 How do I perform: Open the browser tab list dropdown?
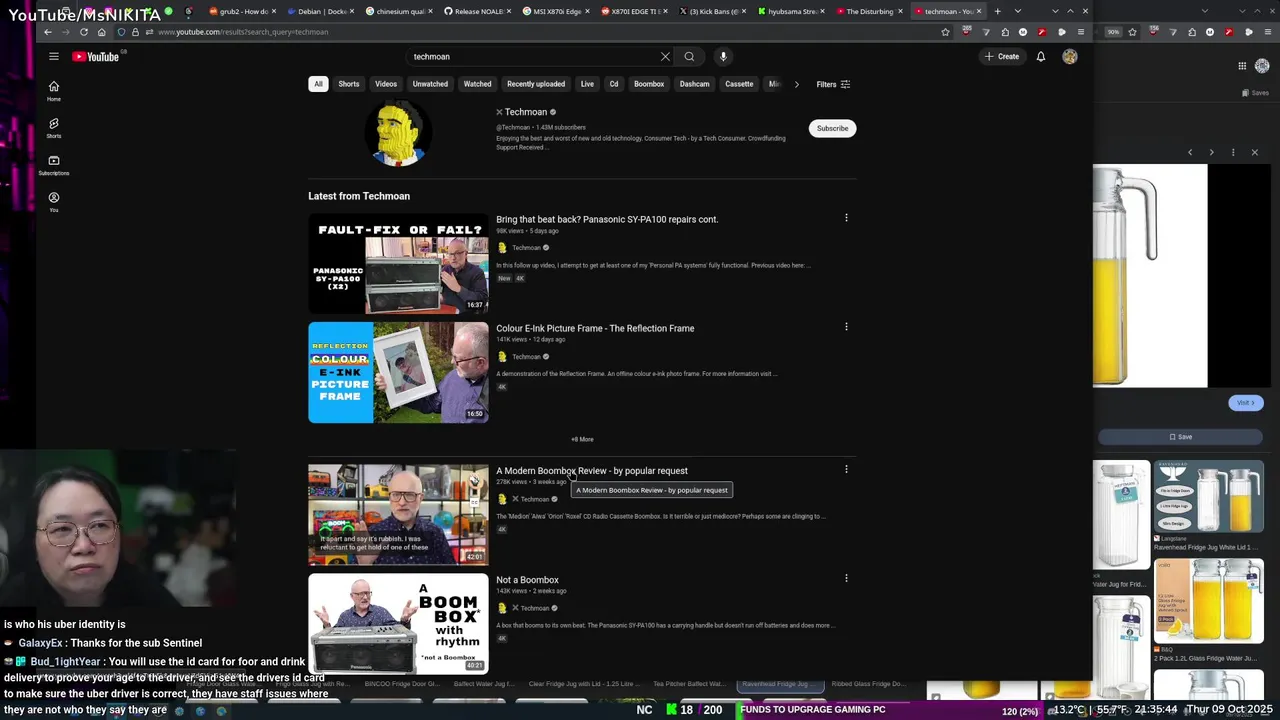[1018, 11]
